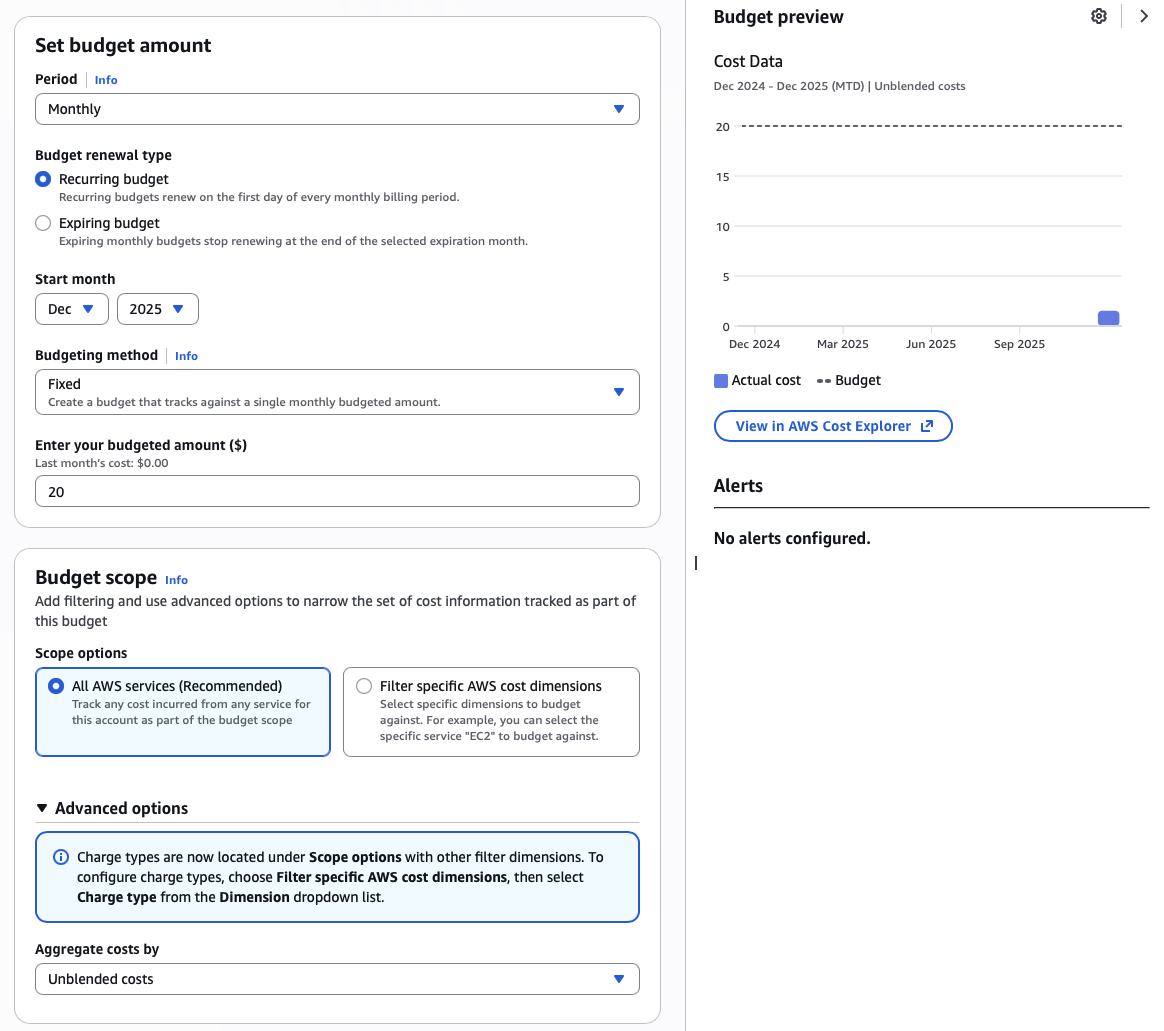This screenshot has width=1164, height=1031.
Task: Collapse the Budget preview panel chevron
Action: (x=1144, y=16)
